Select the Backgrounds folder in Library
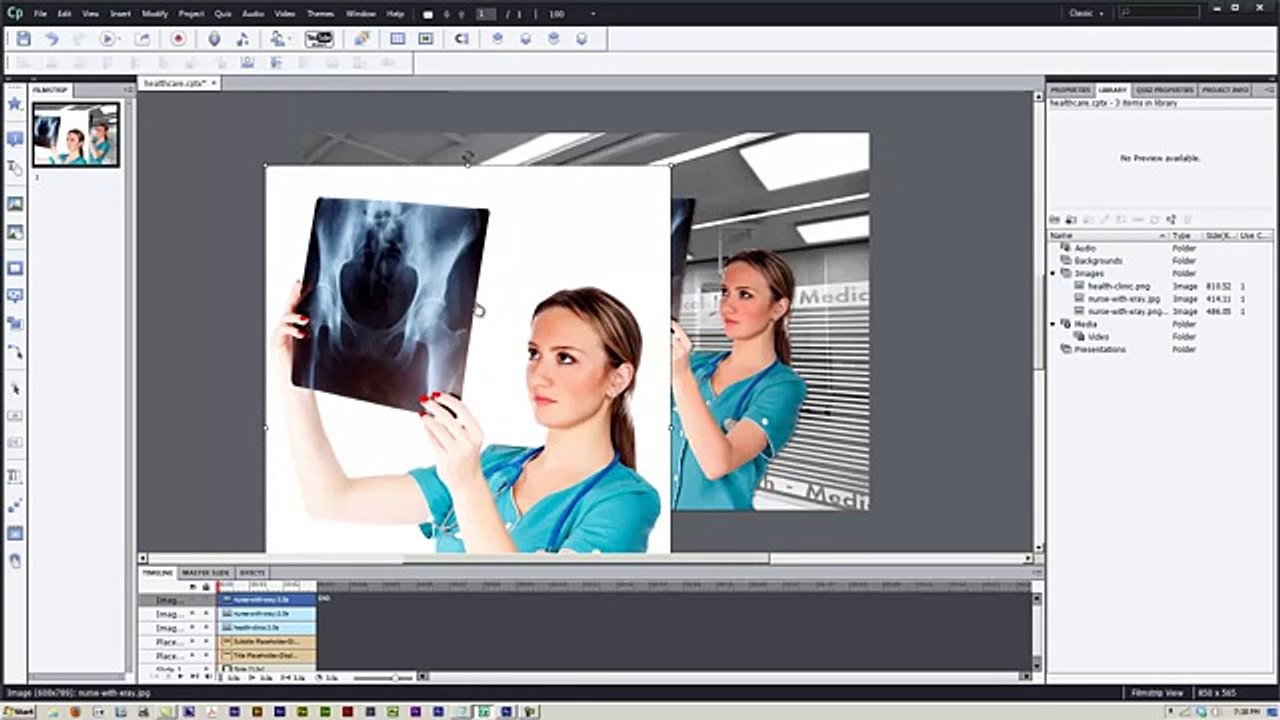This screenshot has width=1280, height=720. click(x=1098, y=261)
